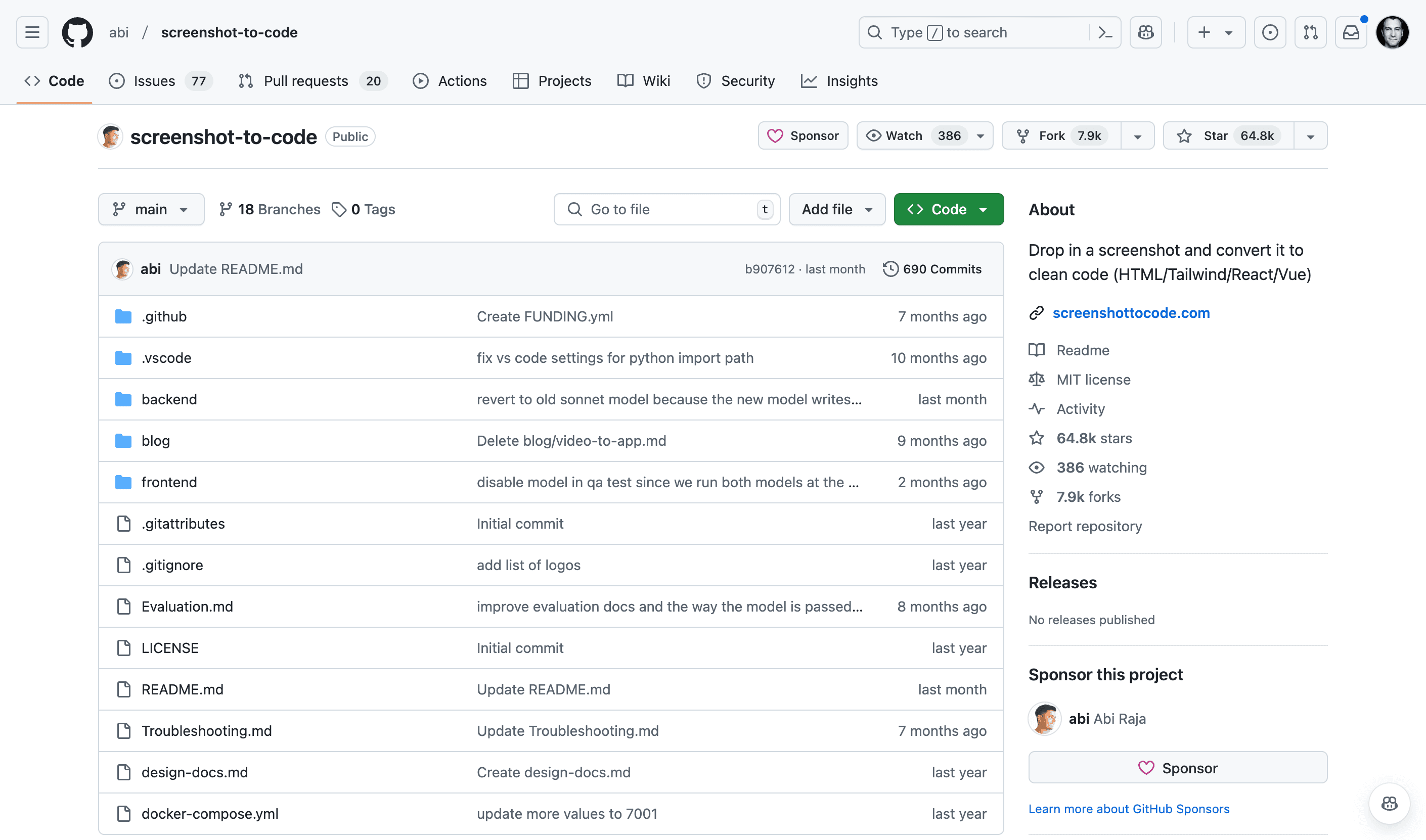
Task: Open the Projects tab
Action: tap(552, 81)
